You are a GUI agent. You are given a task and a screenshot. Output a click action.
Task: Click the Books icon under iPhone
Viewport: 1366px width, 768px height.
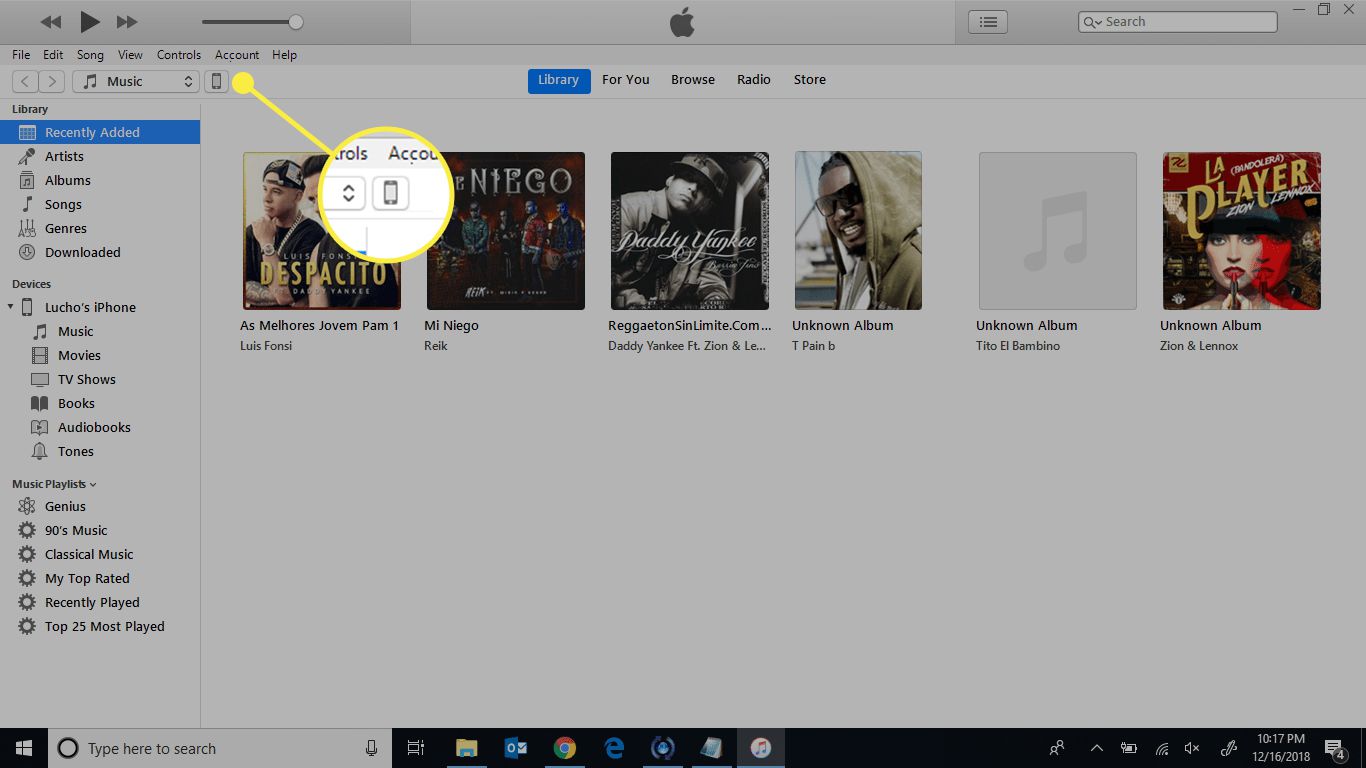(x=40, y=403)
